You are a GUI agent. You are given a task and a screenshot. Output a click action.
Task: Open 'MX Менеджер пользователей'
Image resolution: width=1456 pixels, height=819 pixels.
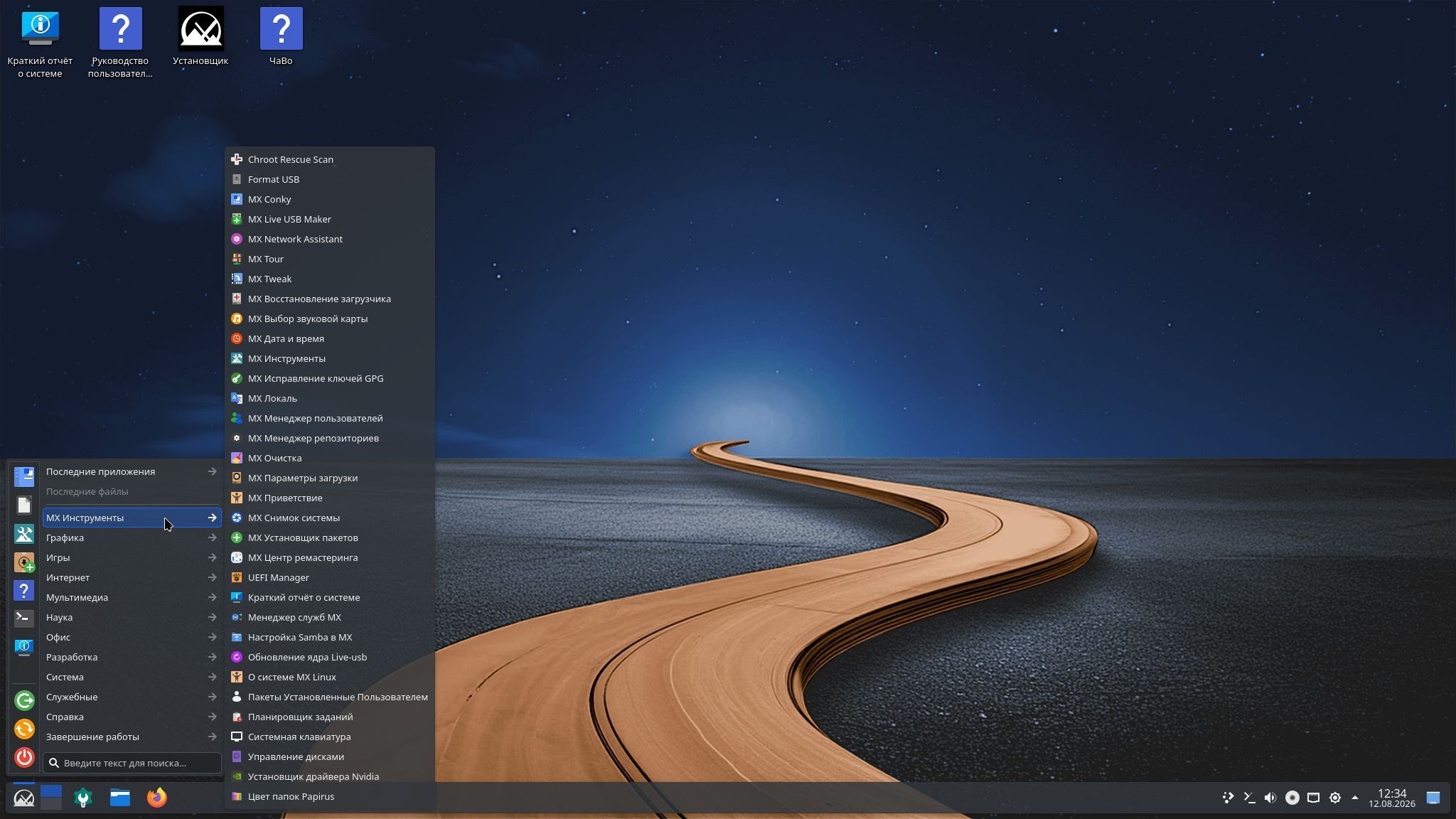(x=330, y=418)
